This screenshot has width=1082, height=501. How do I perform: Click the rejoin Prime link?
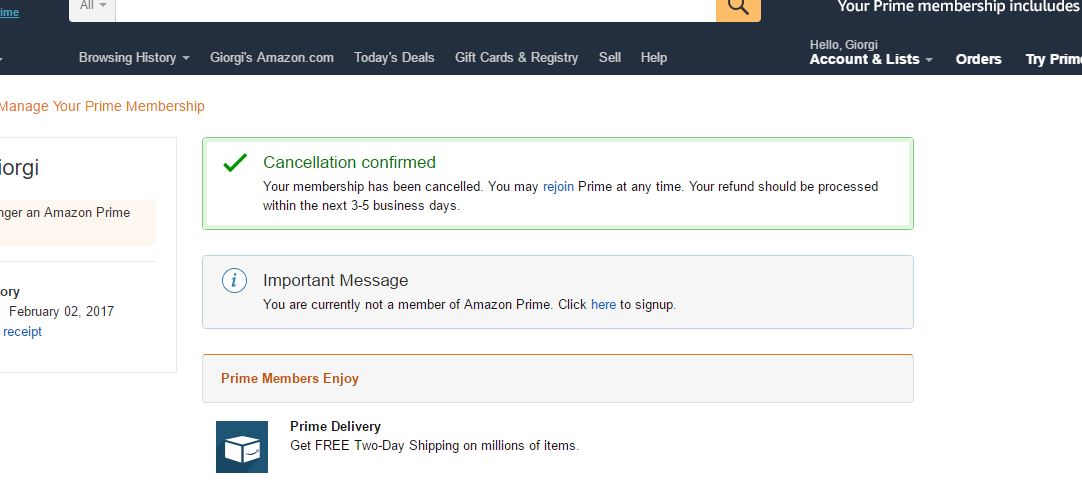coord(558,186)
